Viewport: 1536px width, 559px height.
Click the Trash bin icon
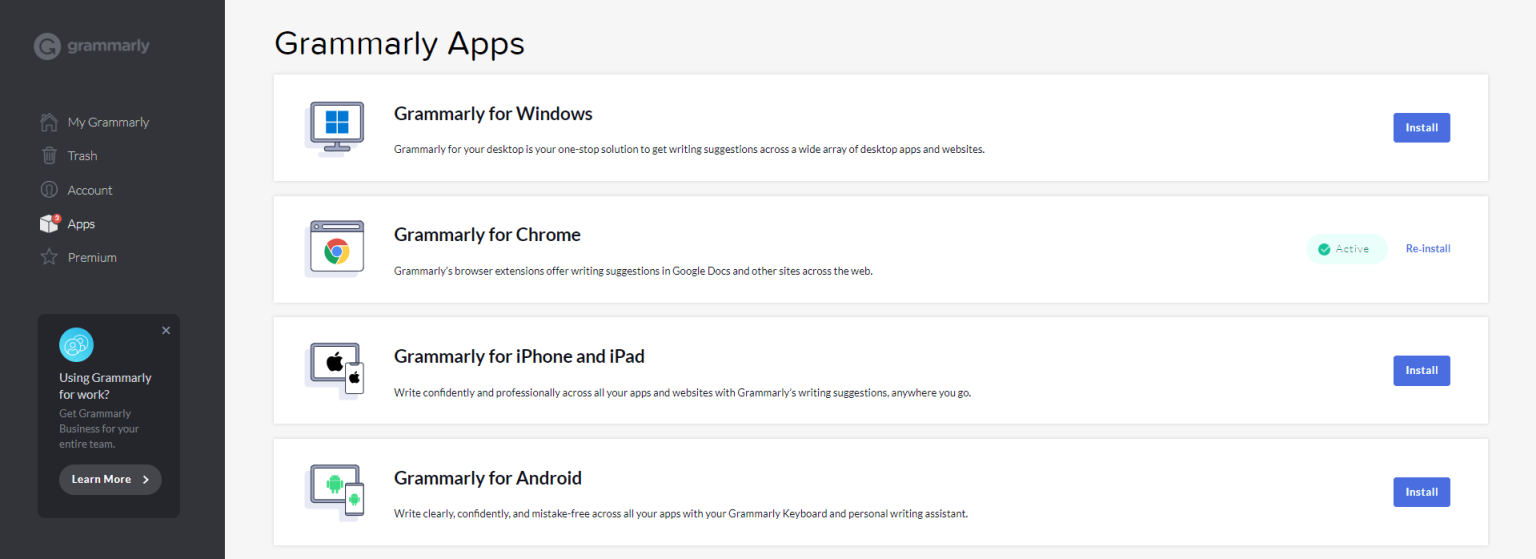[49, 155]
